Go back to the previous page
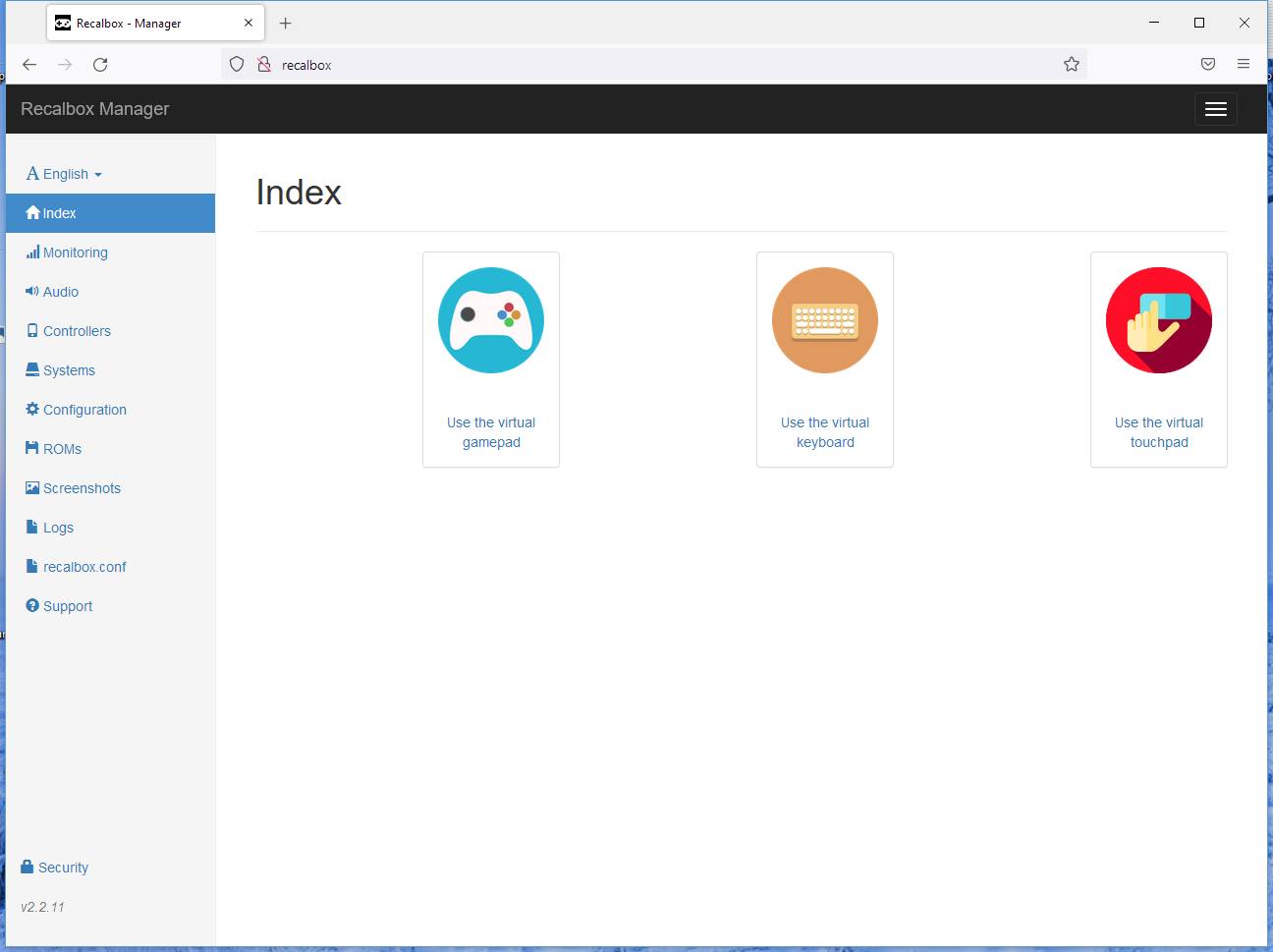This screenshot has height=952, width=1273. 29,65
